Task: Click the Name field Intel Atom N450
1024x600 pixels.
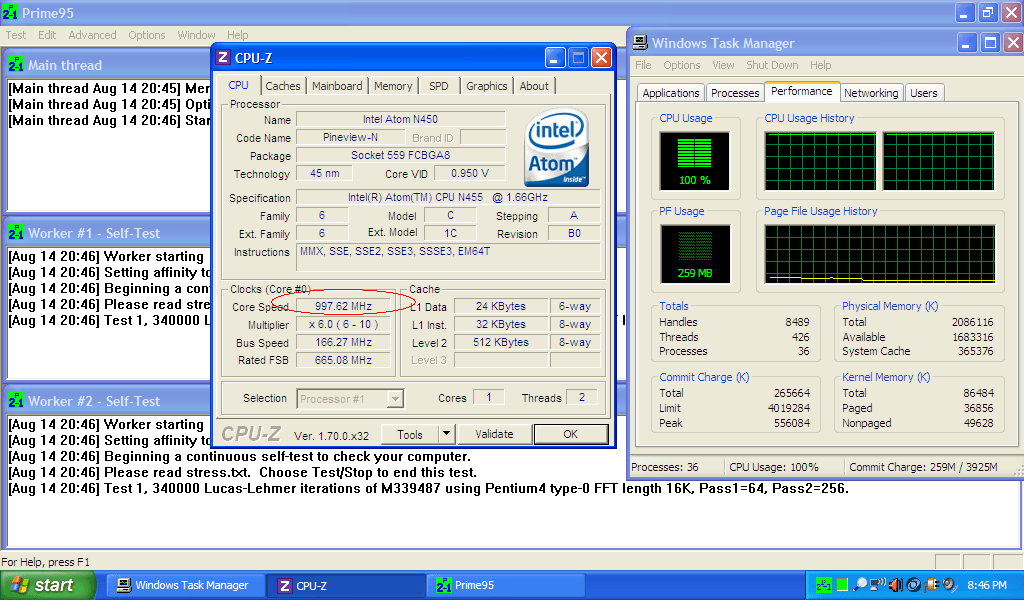Action: click(x=400, y=119)
